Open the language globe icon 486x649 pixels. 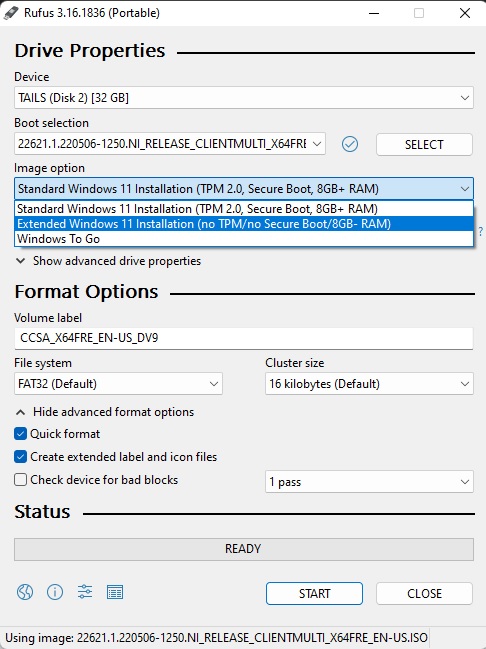(25, 592)
